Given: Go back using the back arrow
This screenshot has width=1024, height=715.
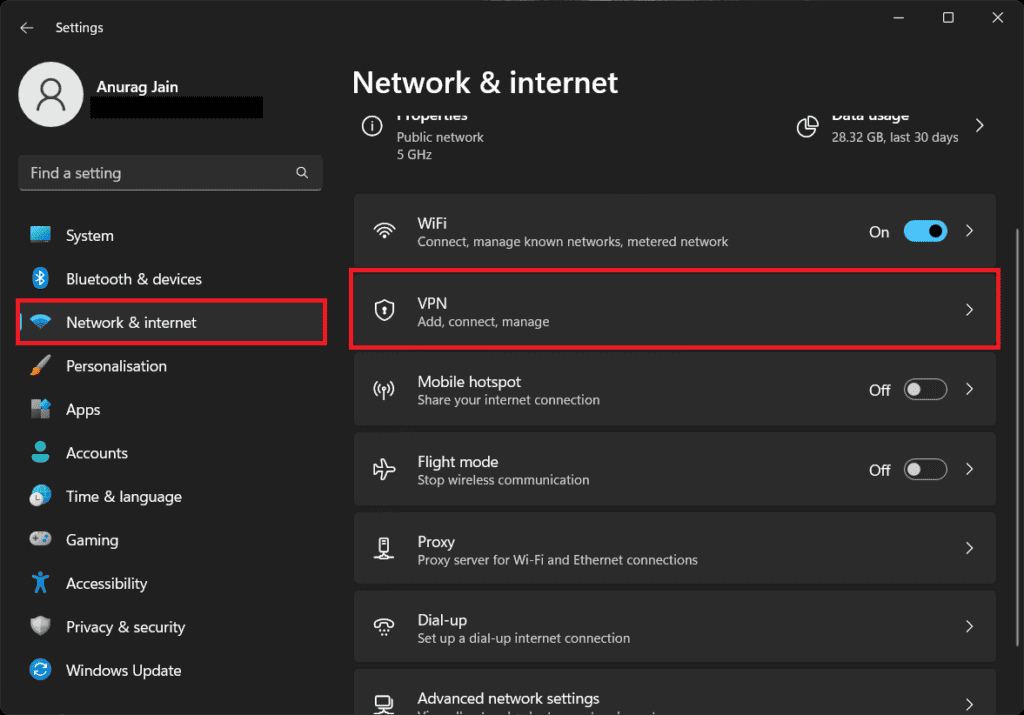Looking at the screenshot, I should (x=27, y=27).
